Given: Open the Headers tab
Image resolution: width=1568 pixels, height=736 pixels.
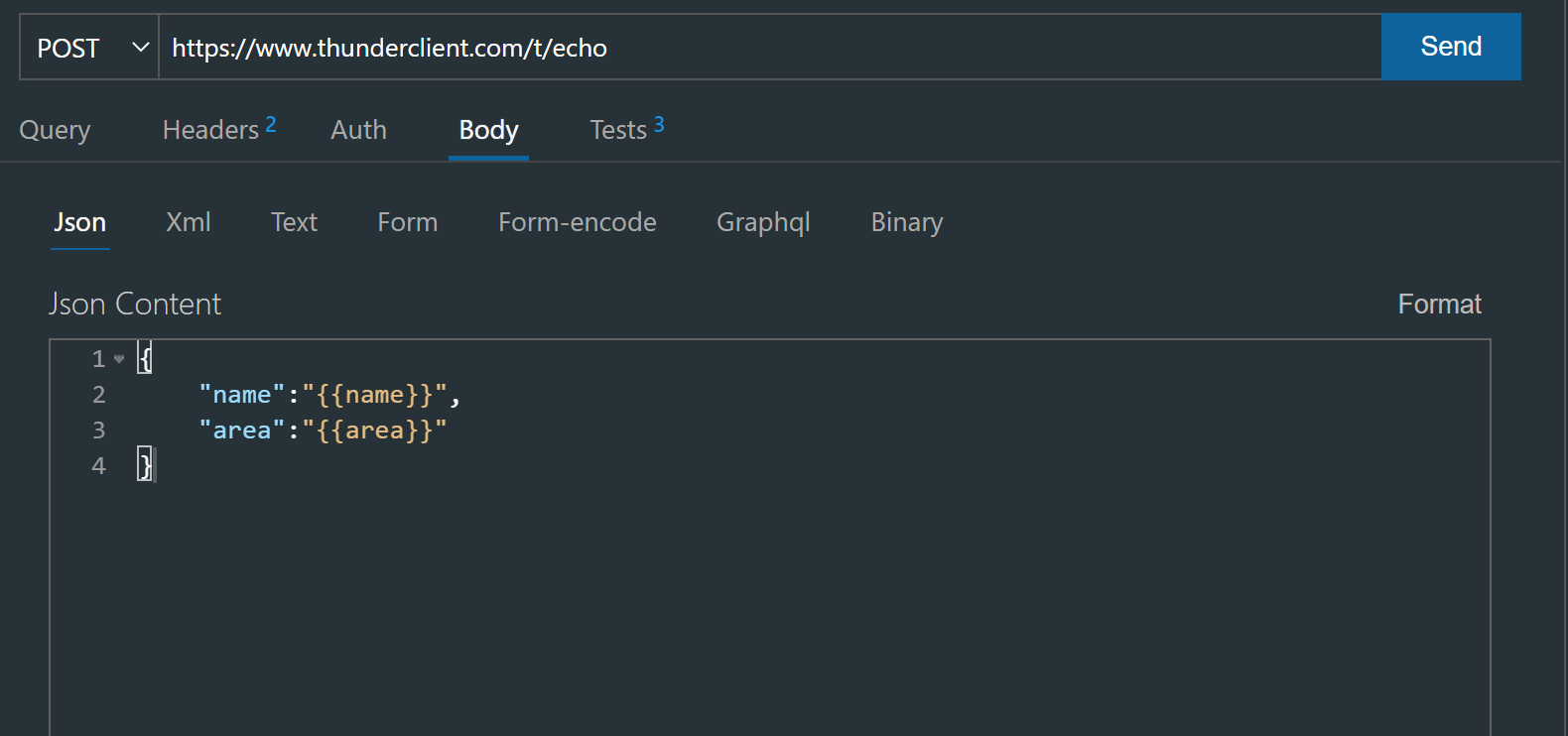Looking at the screenshot, I should (218, 130).
